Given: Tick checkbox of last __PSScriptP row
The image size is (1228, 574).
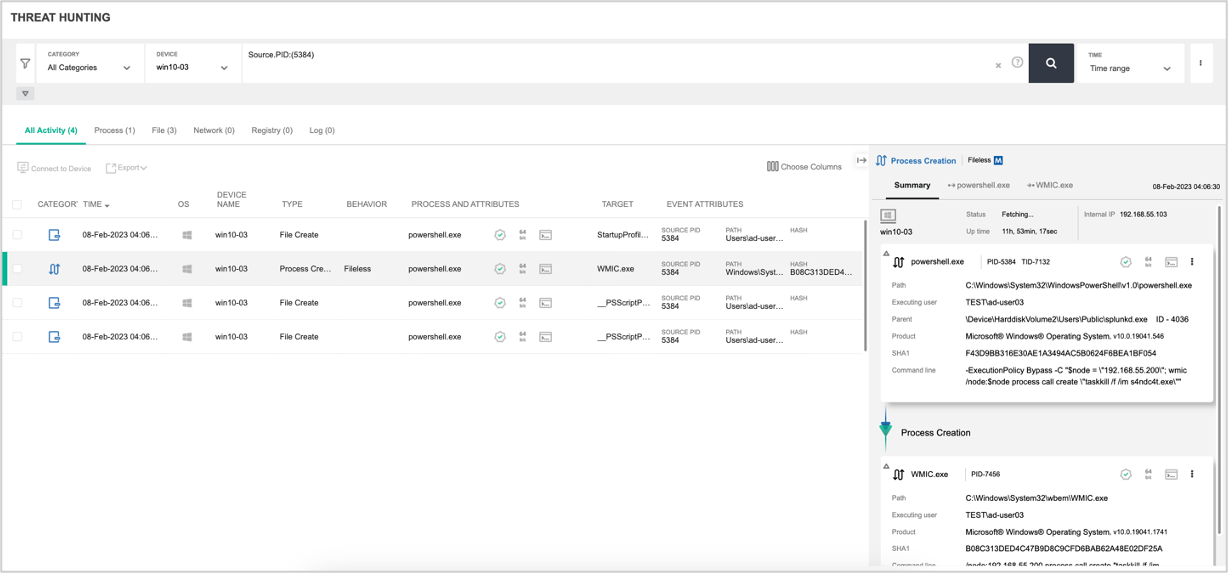Looking at the screenshot, I should (x=17, y=337).
